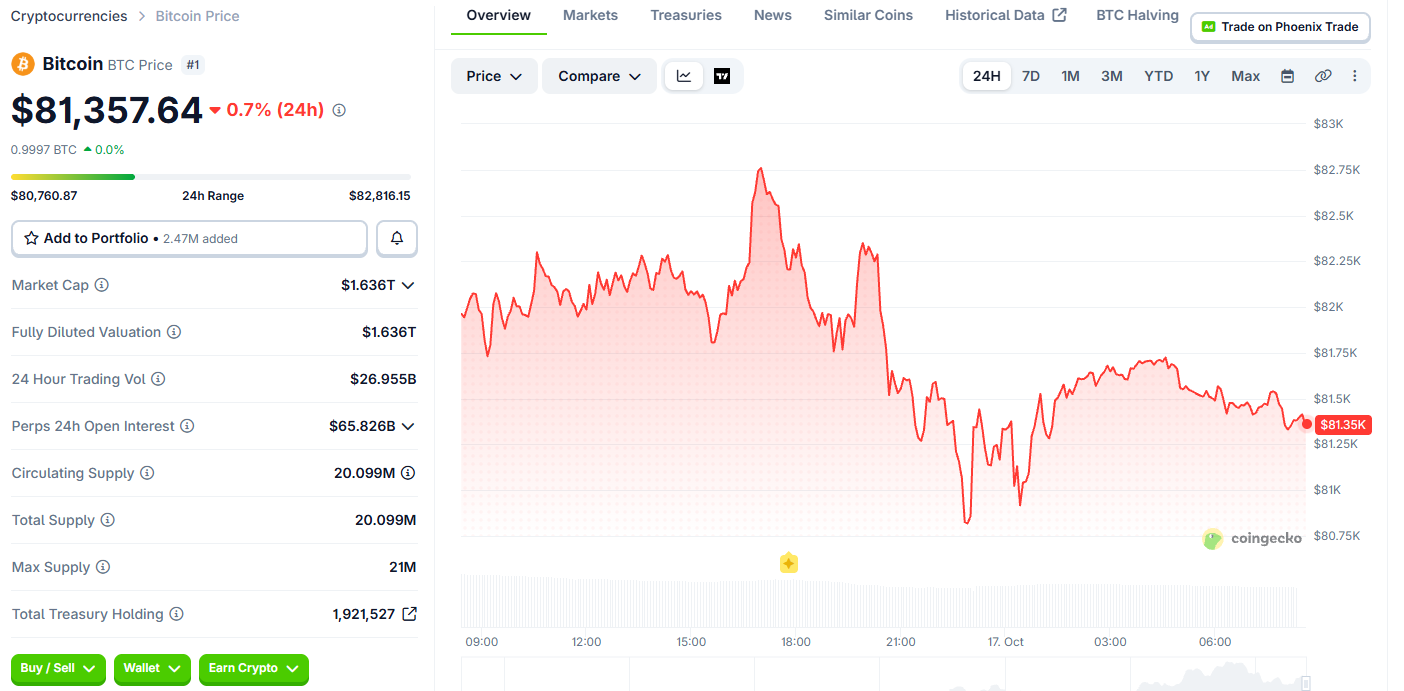This screenshot has height=691, width=1404.
Task: Expand the Market Cap chevron
Action: 408,285
